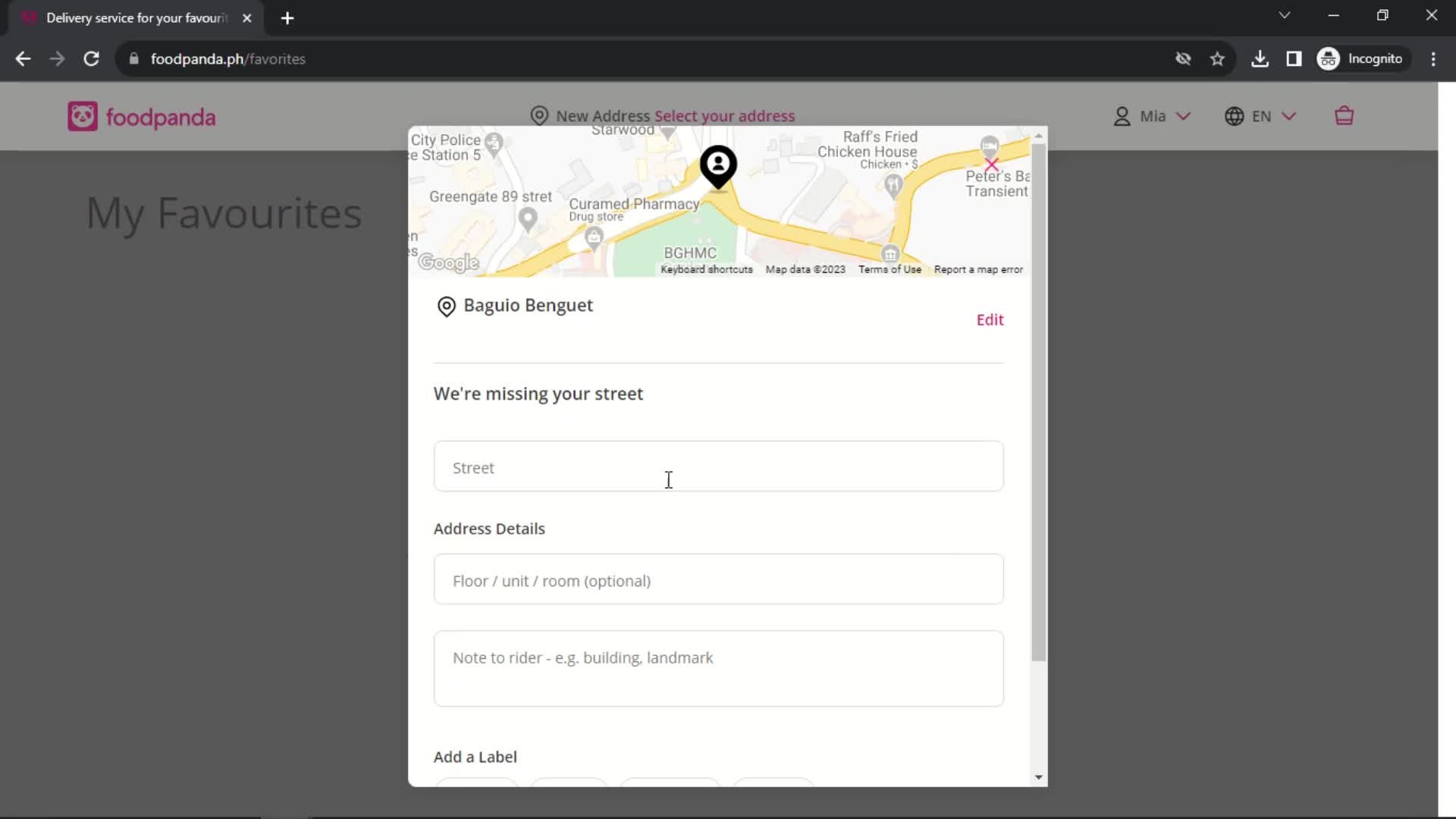Click Greengate 89 stret map pin
This screenshot has height=819, width=1456.
point(528,219)
